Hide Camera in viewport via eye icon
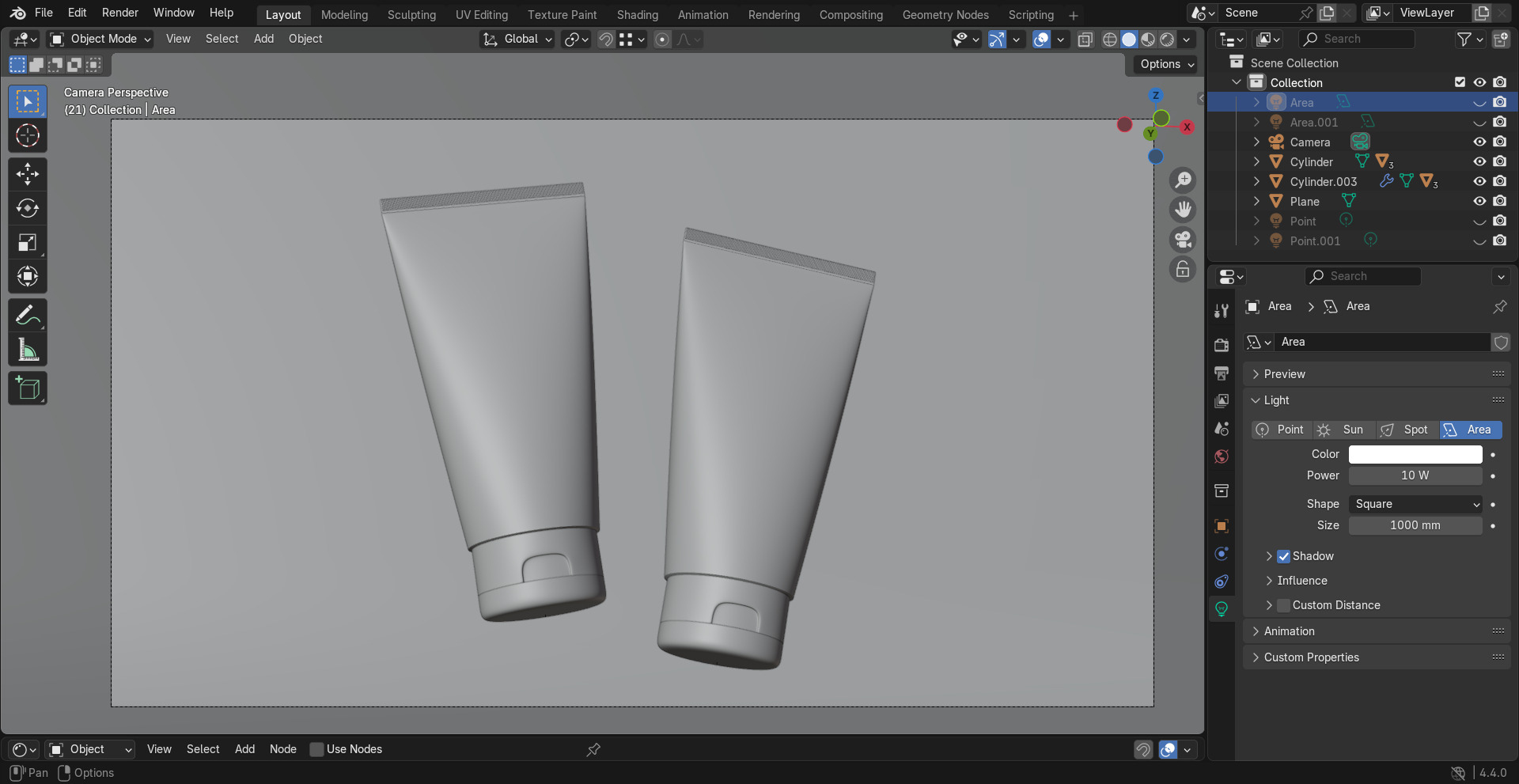The width and height of the screenshot is (1519, 784). click(1479, 142)
